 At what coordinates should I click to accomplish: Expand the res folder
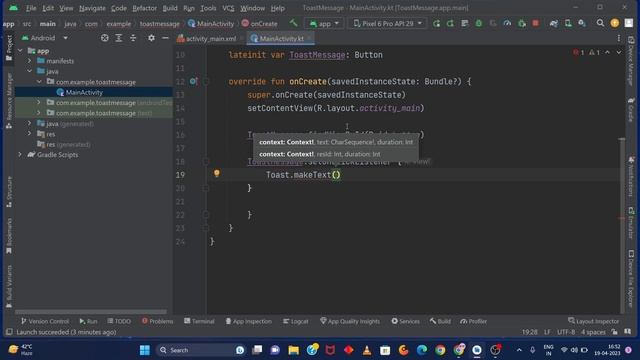click(x=29, y=134)
